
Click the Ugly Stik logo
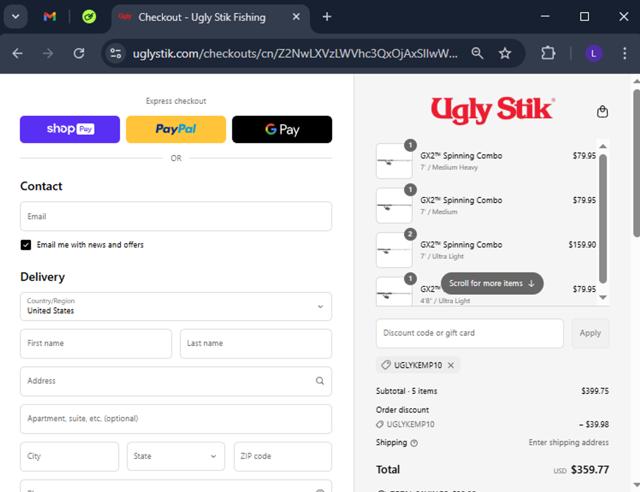click(x=493, y=110)
